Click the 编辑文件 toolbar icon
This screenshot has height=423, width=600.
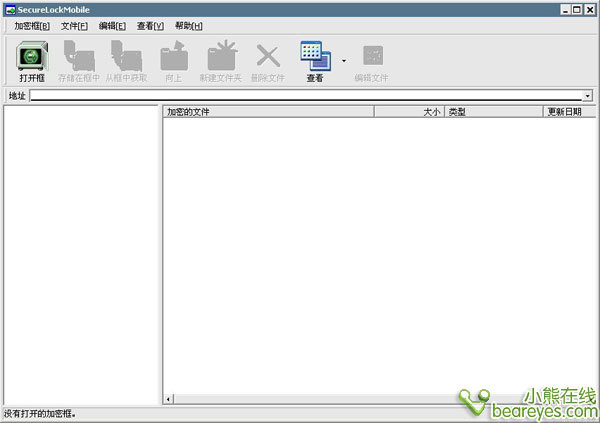[x=373, y=56]
